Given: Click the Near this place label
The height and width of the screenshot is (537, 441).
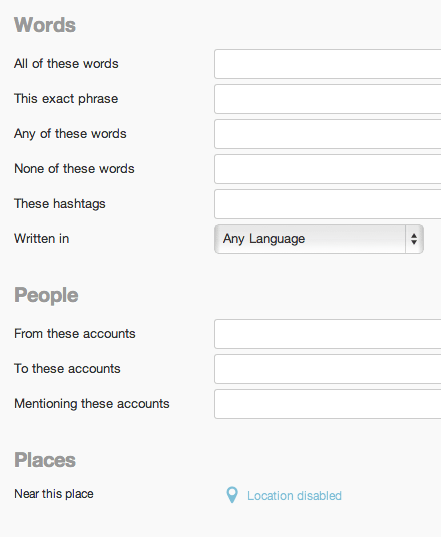Looking at the screenshot, I should (x=54, y=494).
